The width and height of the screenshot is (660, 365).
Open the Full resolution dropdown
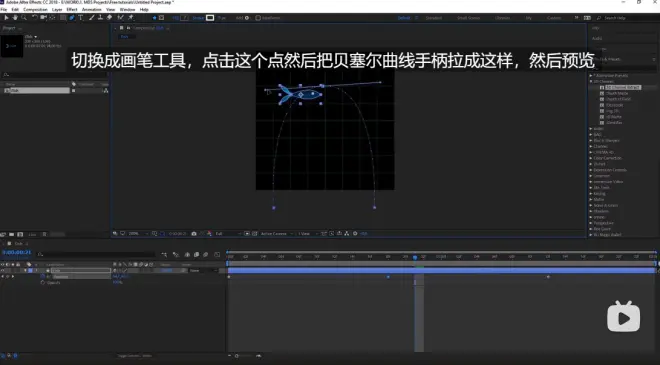click(x=229, y=234)
